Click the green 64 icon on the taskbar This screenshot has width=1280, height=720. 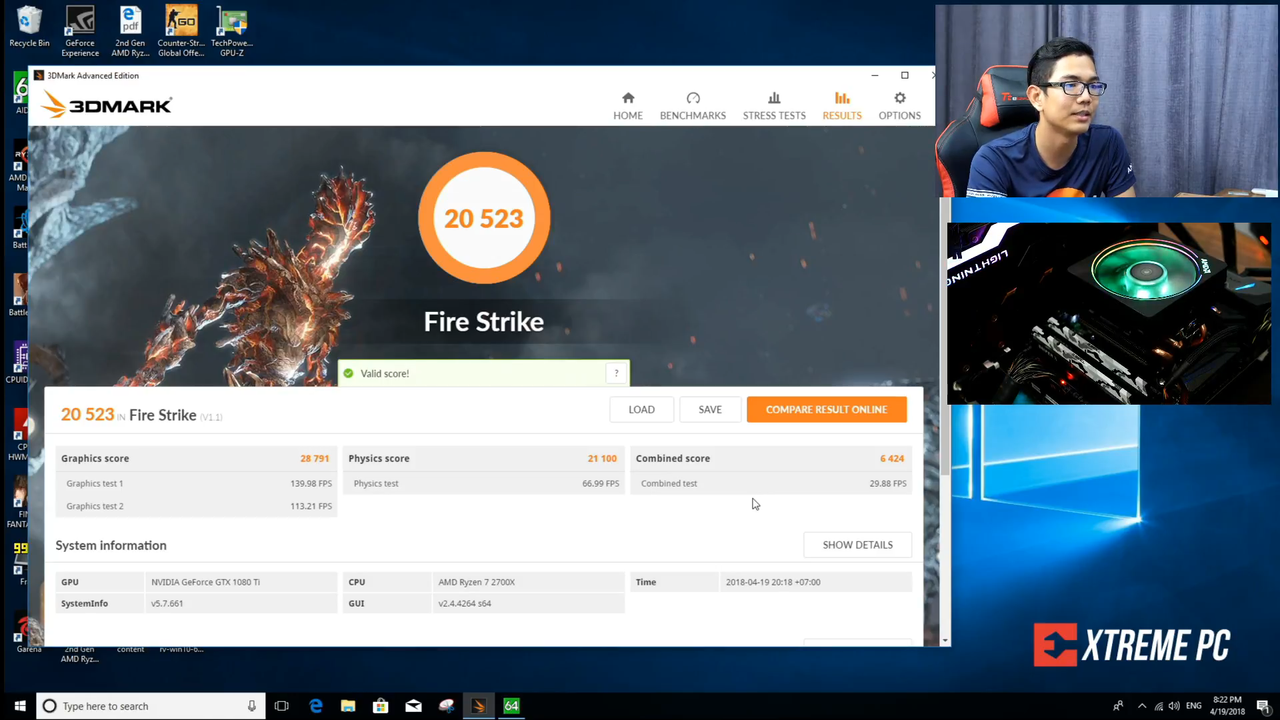pos(510,706)
